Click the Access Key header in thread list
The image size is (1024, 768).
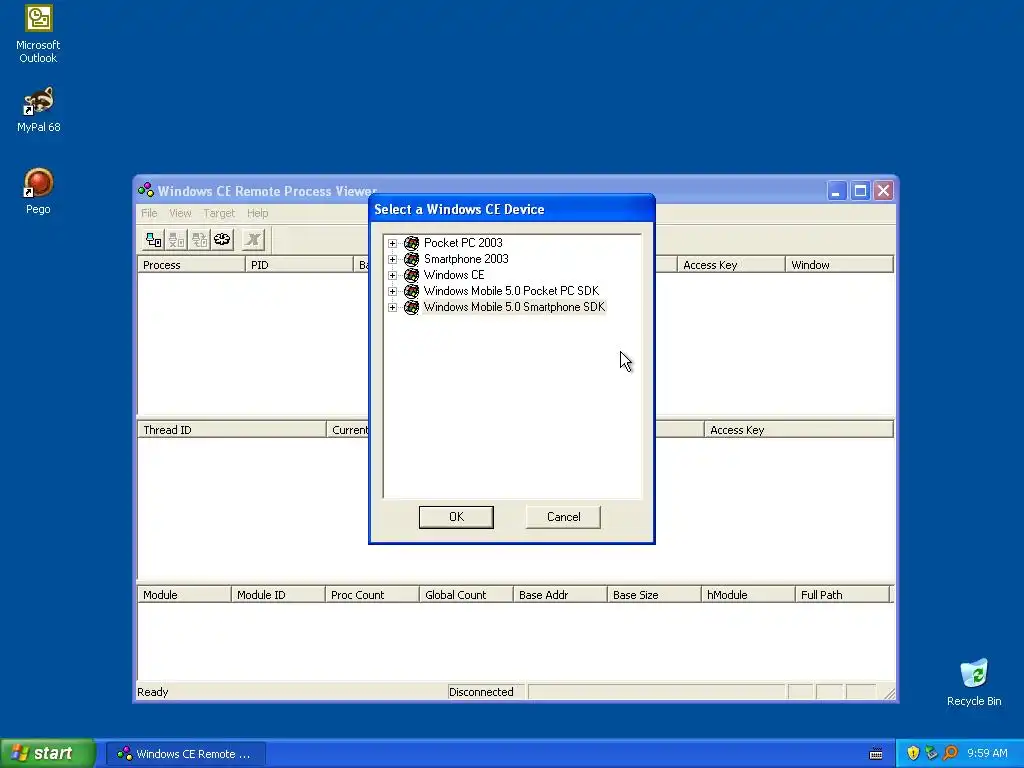coord(799,430)
